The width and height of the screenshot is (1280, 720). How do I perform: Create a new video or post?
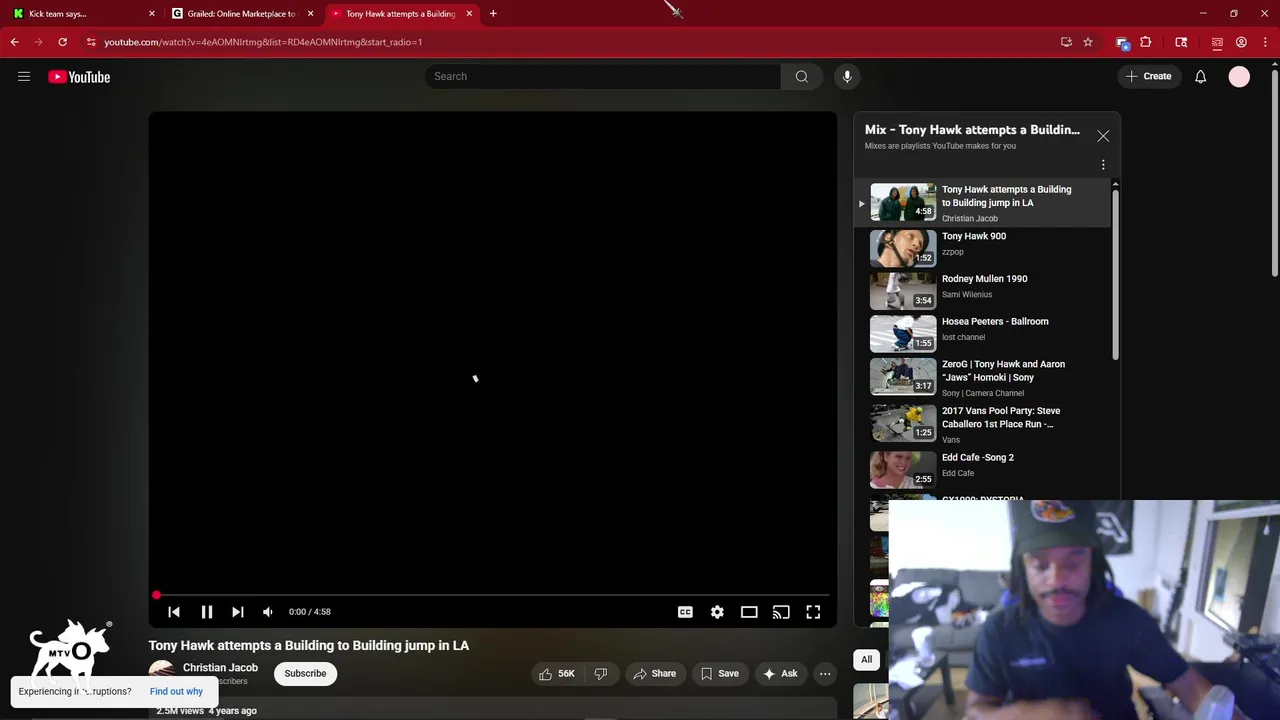(1148, 76)
